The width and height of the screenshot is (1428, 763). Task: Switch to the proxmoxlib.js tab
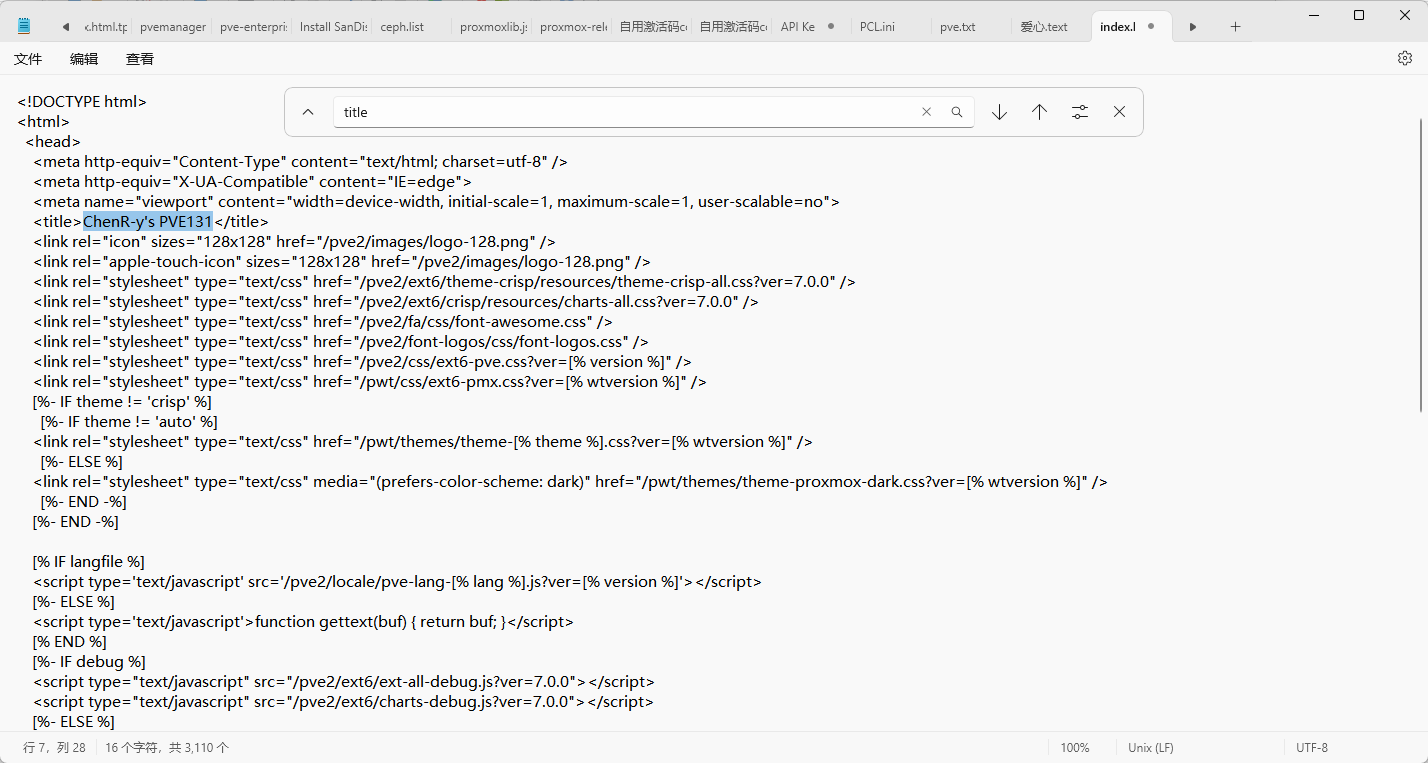(492, 27)
